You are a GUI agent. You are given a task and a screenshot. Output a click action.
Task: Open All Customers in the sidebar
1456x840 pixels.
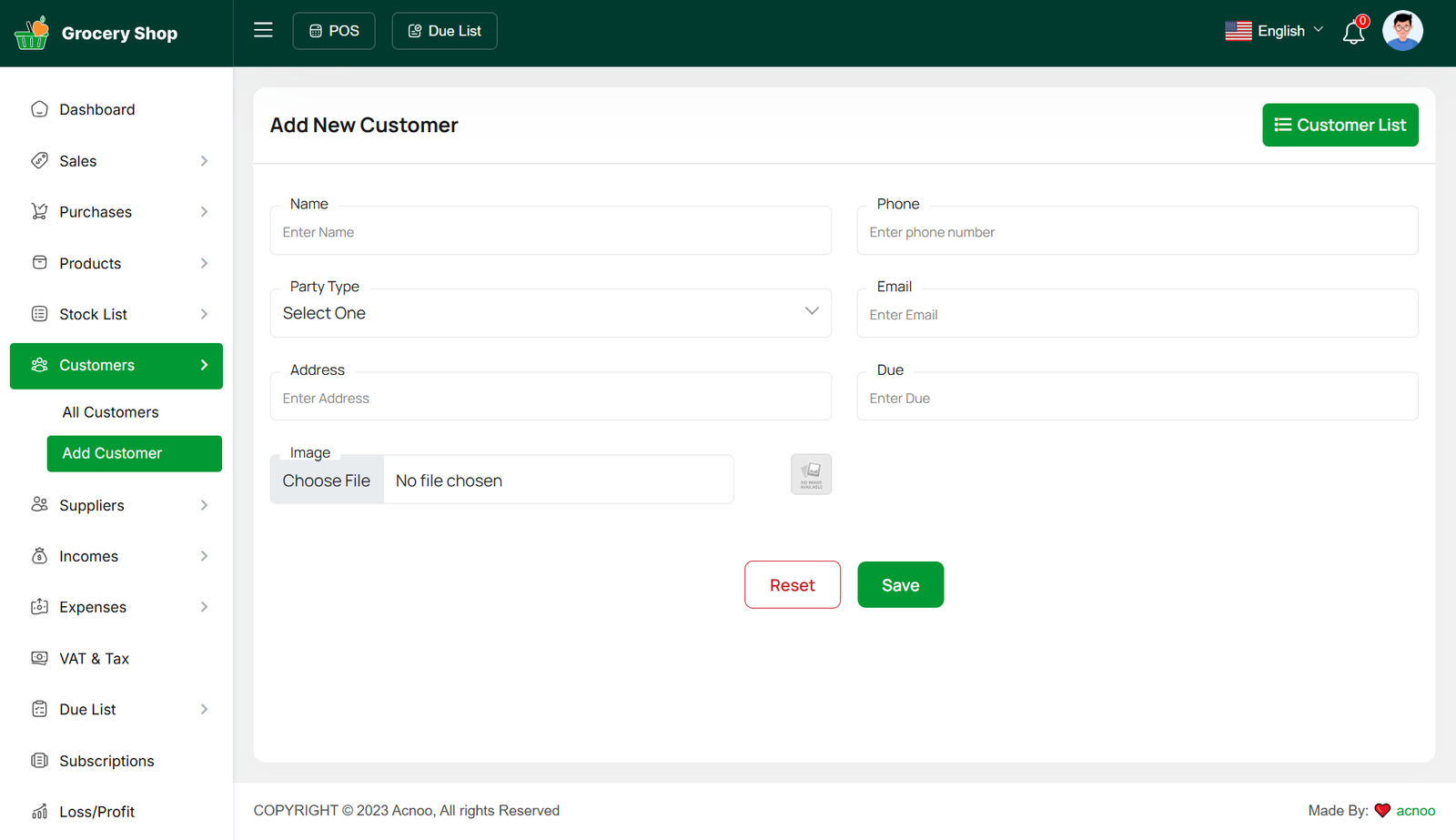[110, 412]
